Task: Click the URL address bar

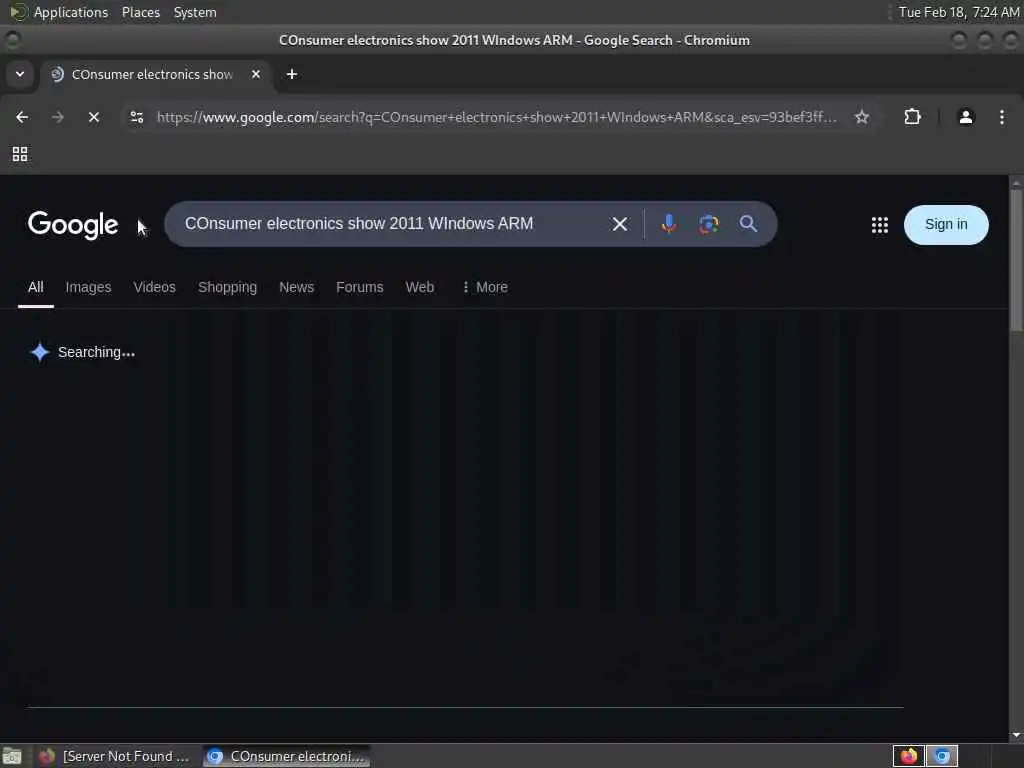Action: coord(496,117)
